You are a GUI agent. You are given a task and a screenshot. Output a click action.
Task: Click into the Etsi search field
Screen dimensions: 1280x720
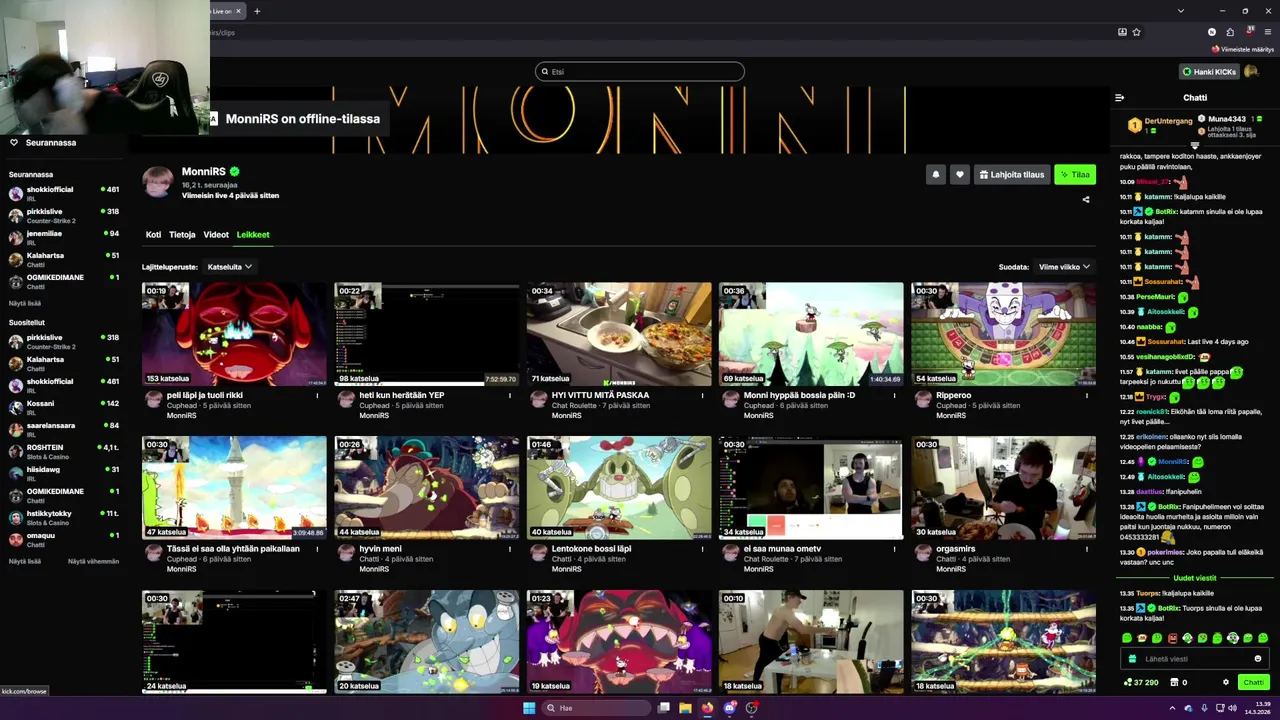pos(640,72)
